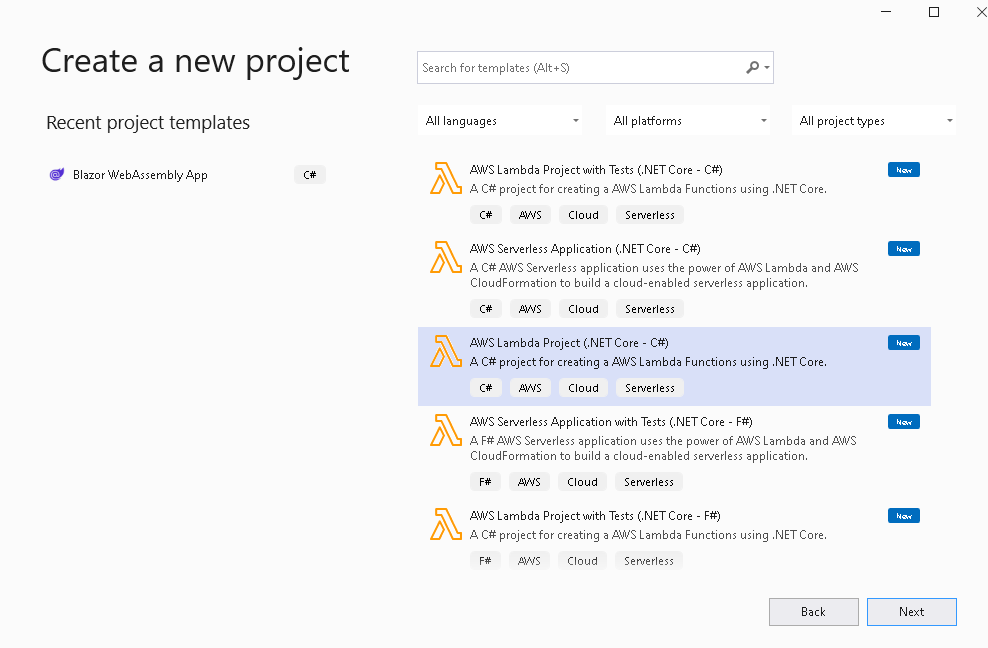Select AWS Lambda Project with Tests (.NET Core - C#)
The width and height of the screenshot is (988, 648).
pyautogui.click(x=674, y=194)
